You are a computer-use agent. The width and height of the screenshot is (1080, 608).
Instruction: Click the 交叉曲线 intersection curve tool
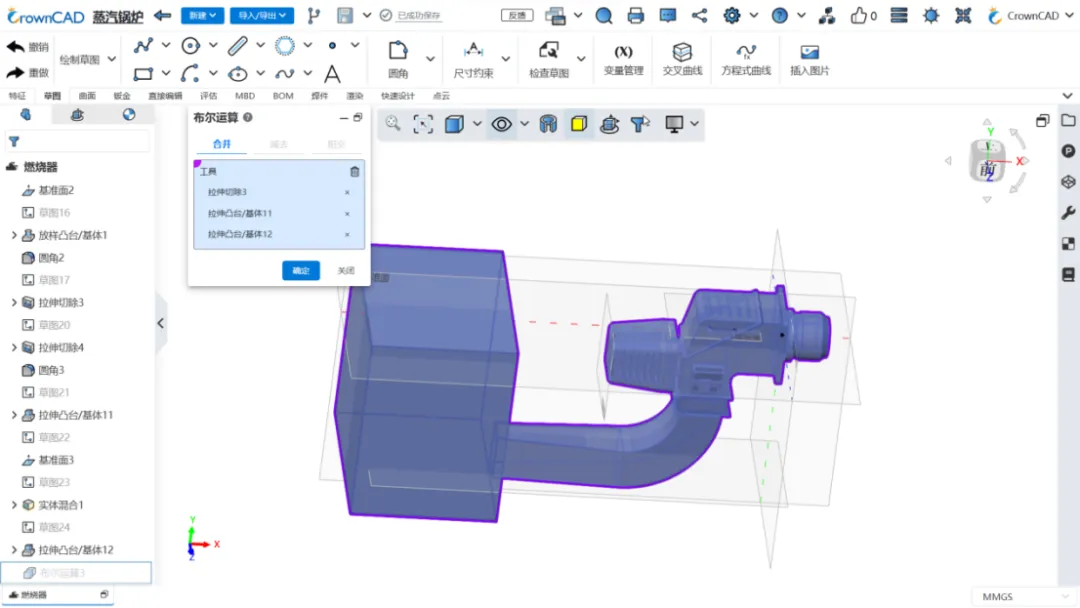[x=682, y=59]
